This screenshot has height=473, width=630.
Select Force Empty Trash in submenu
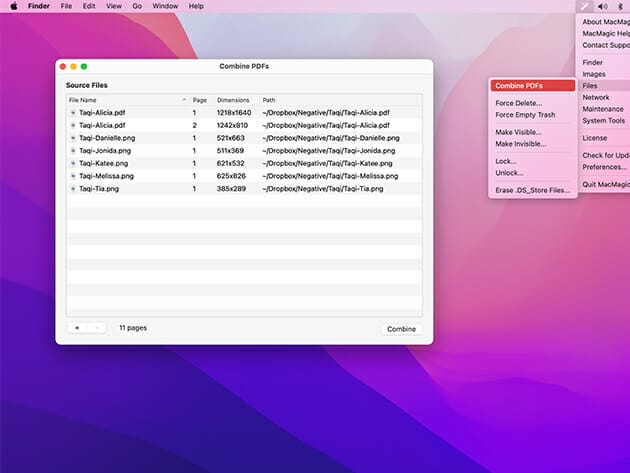[x=525, y=115]
